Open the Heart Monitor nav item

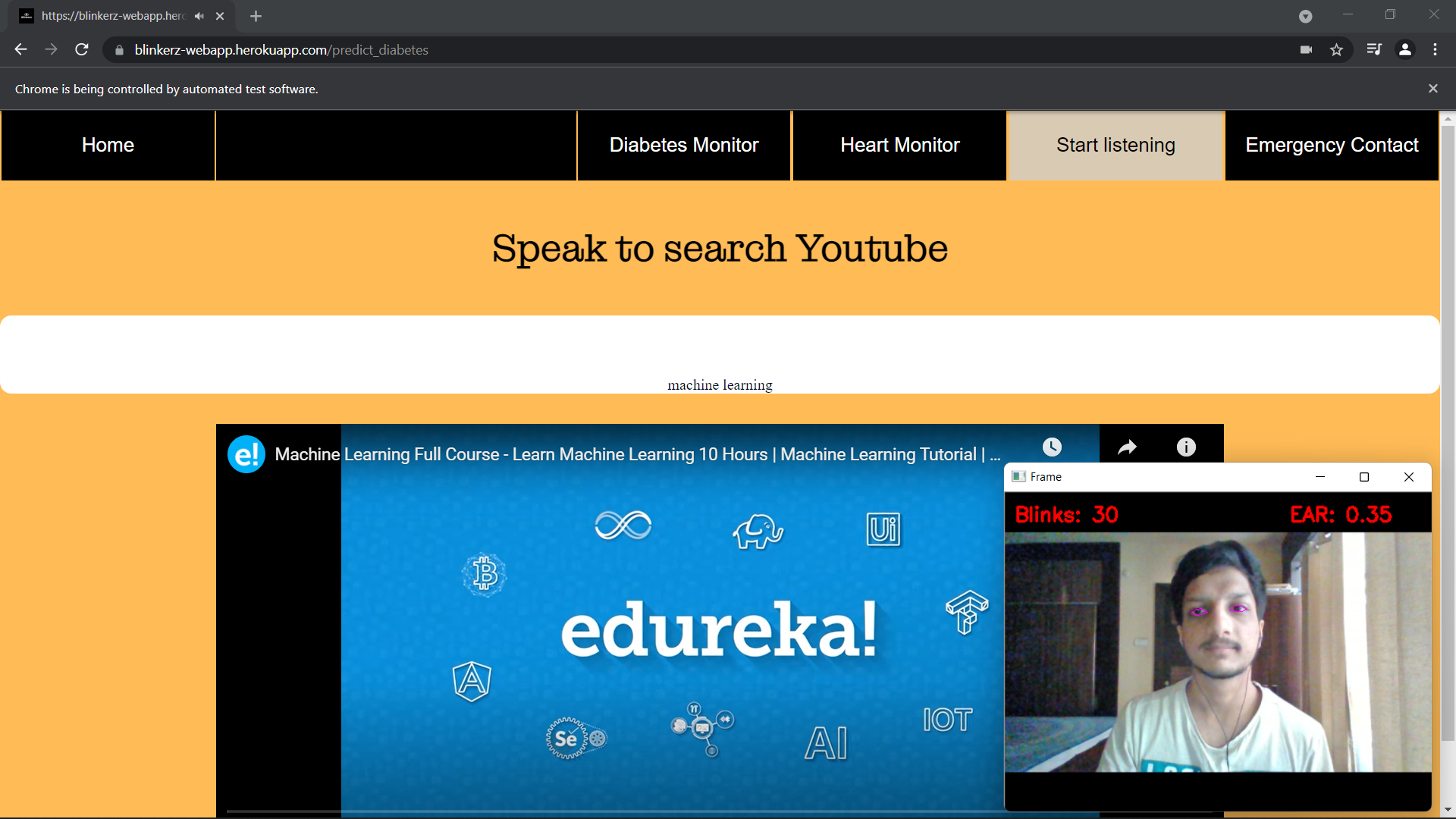[899, 145]
